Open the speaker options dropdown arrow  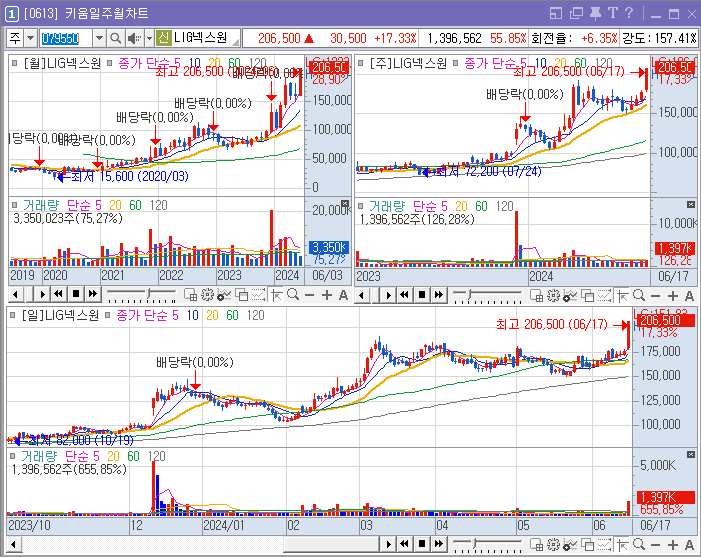point(149,38)
